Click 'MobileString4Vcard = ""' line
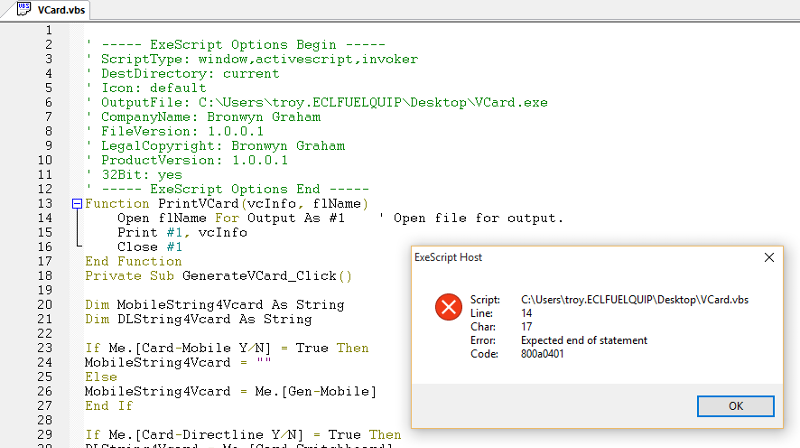This screenshot has height=448, width=800. coord(178,363)
